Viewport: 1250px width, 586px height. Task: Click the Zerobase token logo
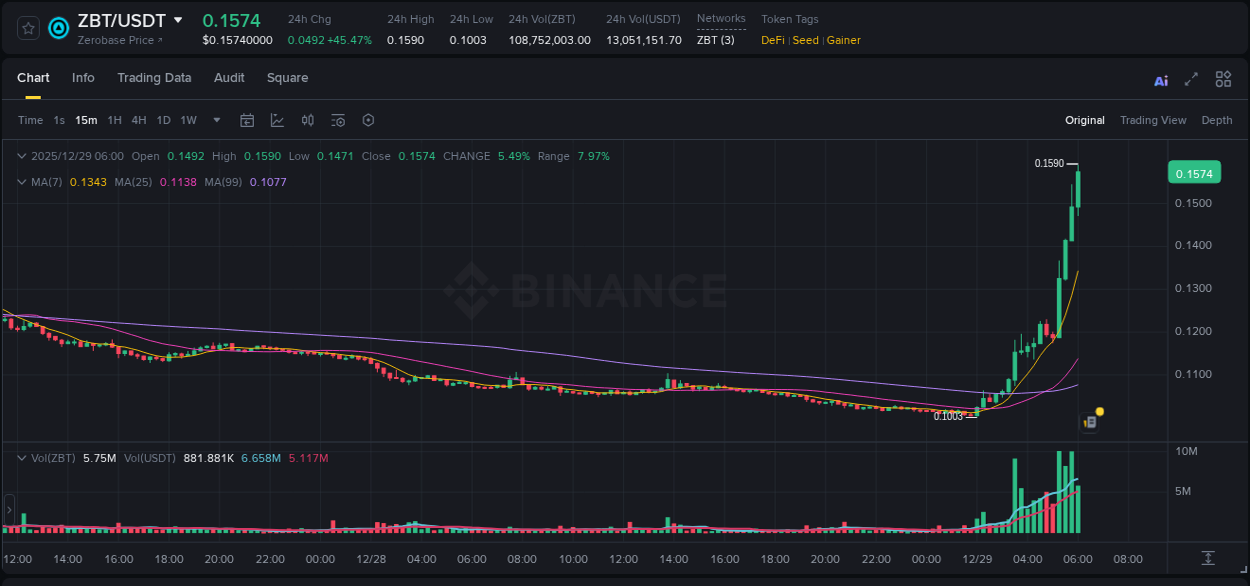pos(58,28)
